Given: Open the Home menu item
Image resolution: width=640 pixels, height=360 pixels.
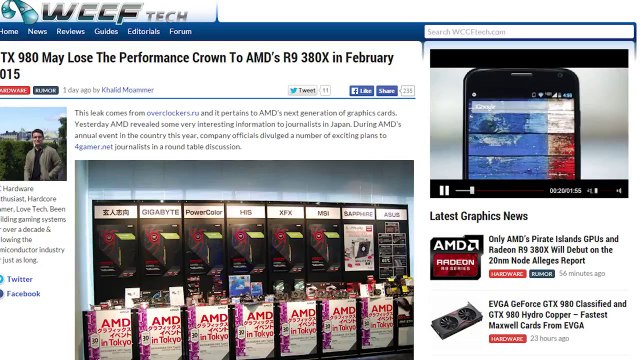Looking at the screenshot, I should pyautogui.click(x=9, y=31).
